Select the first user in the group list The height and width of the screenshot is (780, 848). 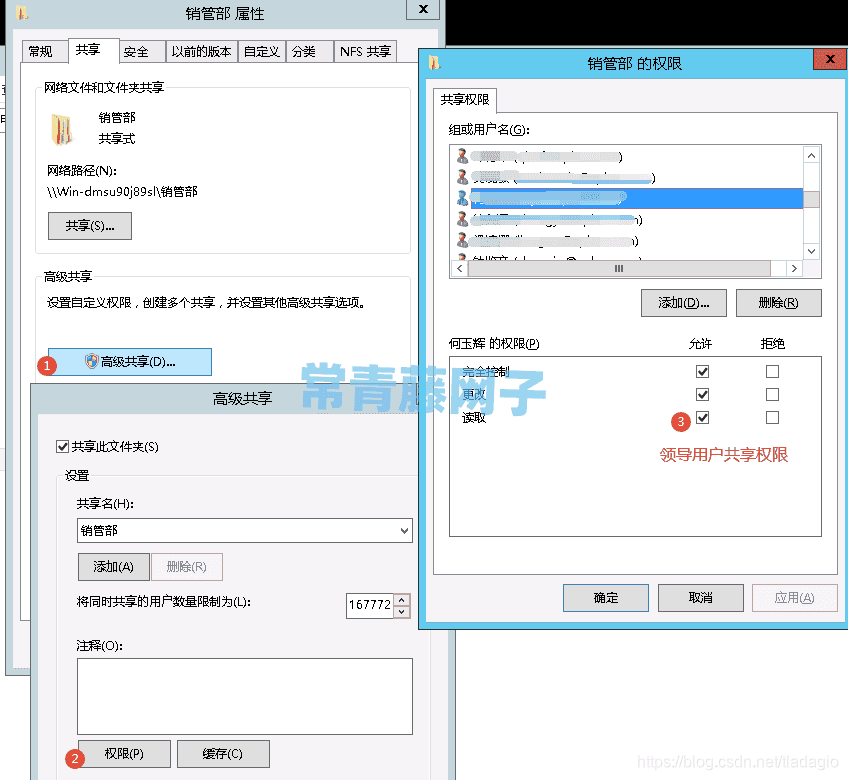pos(627,157)
